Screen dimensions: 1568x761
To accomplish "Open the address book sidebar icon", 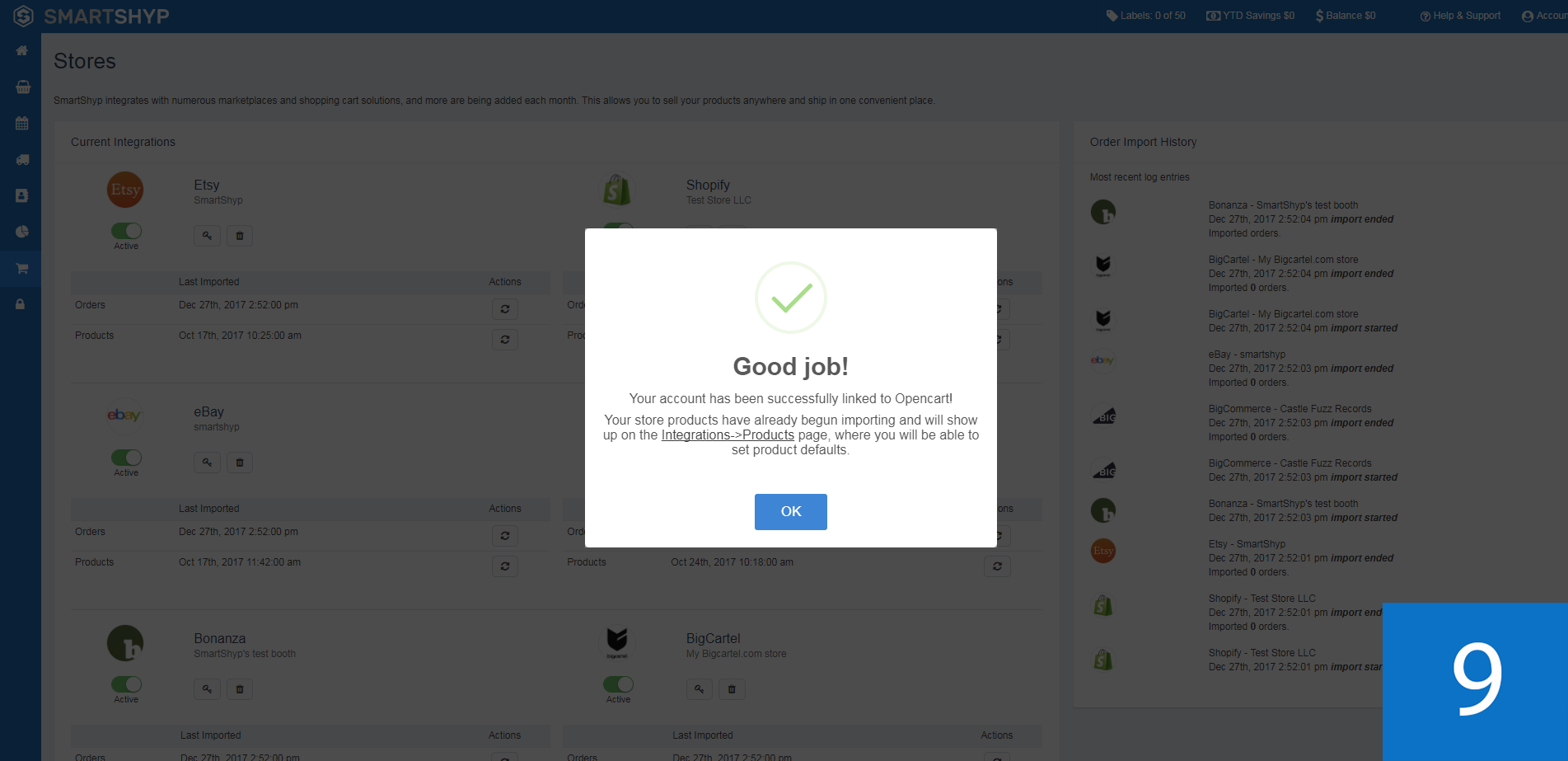I will (x=22, y=196).
